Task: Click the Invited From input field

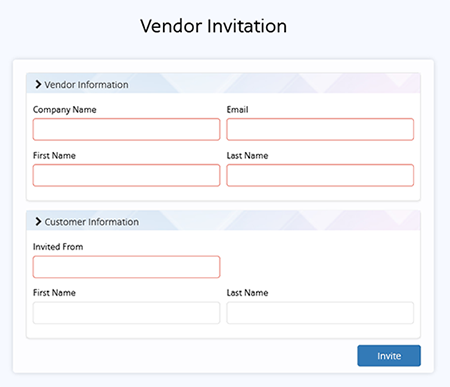Action: coord(126,267)
